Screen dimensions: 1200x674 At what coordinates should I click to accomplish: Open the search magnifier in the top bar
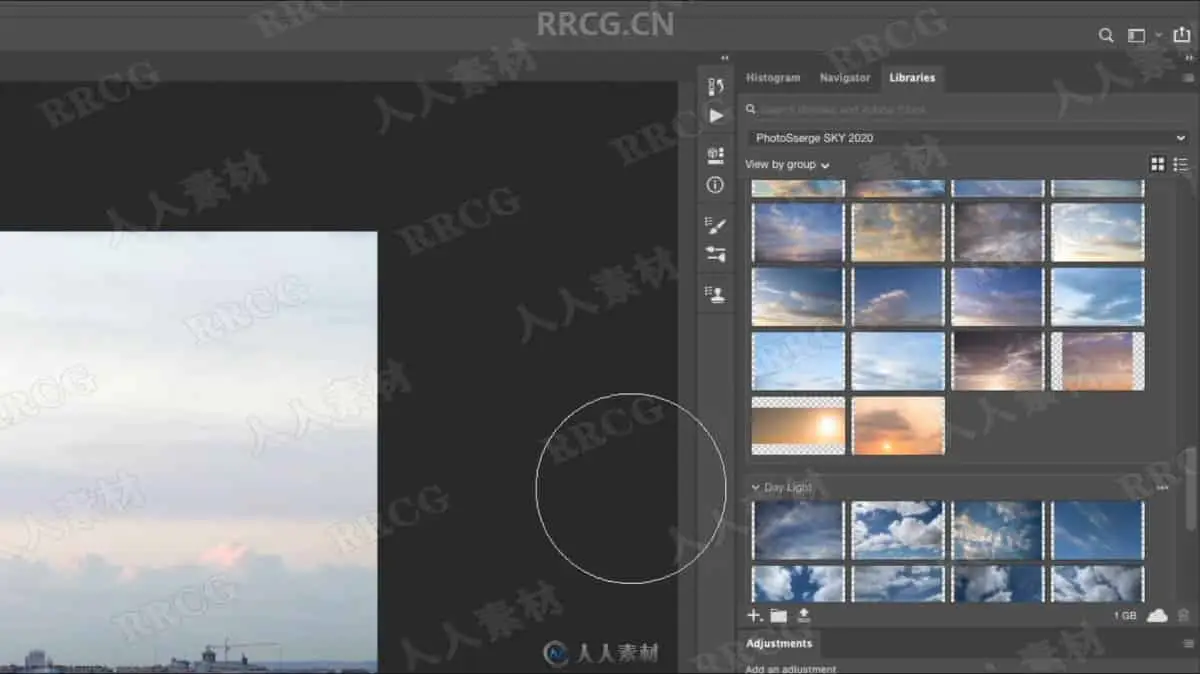[x=1106, y=35]
